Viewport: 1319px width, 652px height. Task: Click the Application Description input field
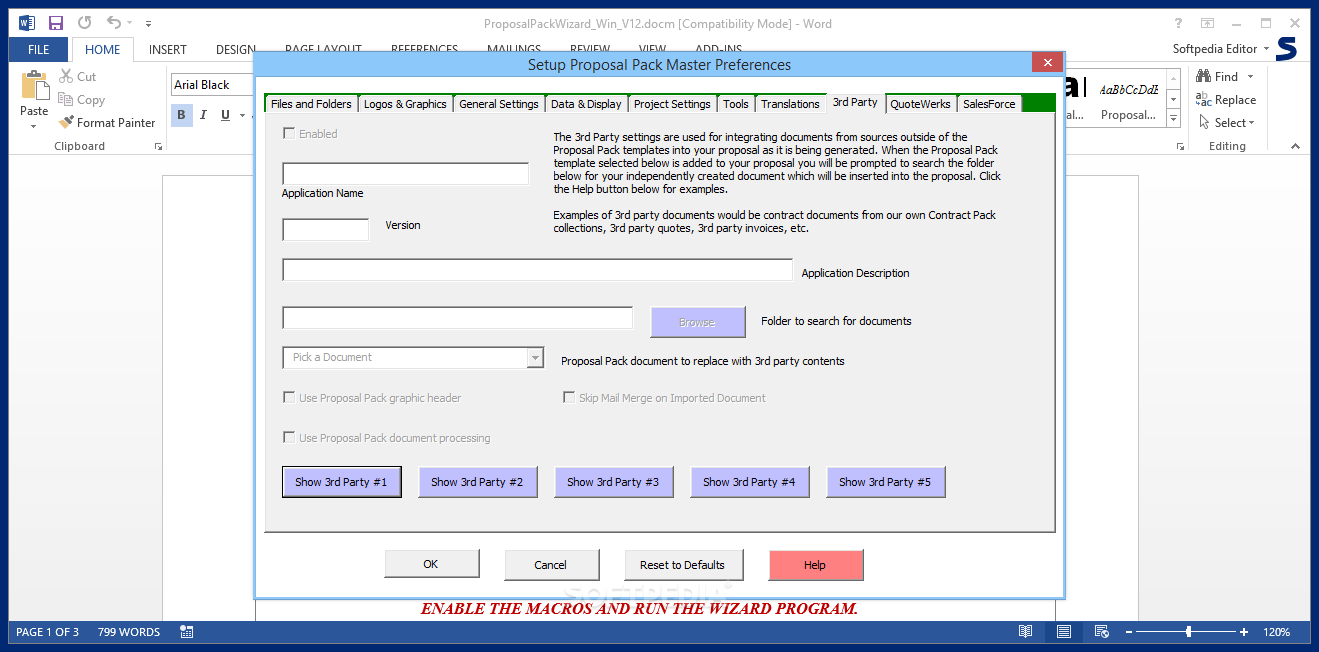click(x=538, y=269)
